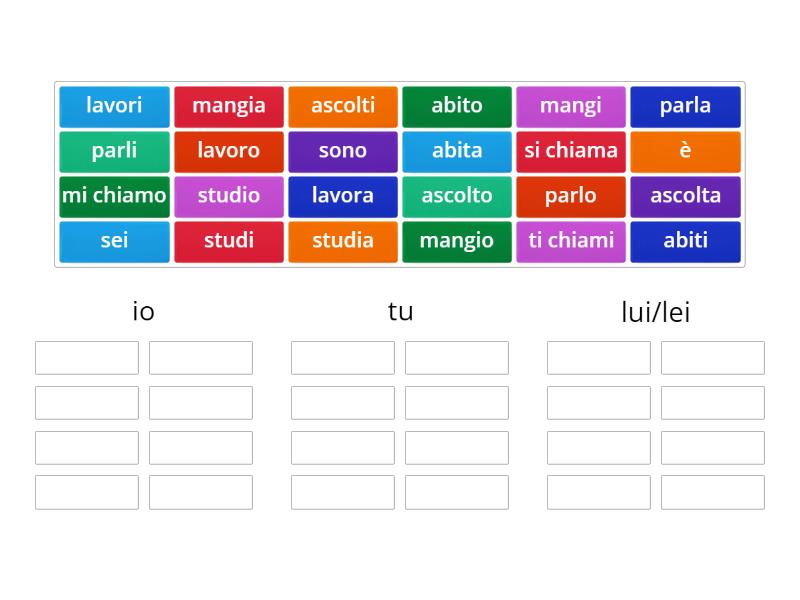Screen dimensions: 800x600
Task: Click the 'lui/lei' group heading
Action: [656, 312]
